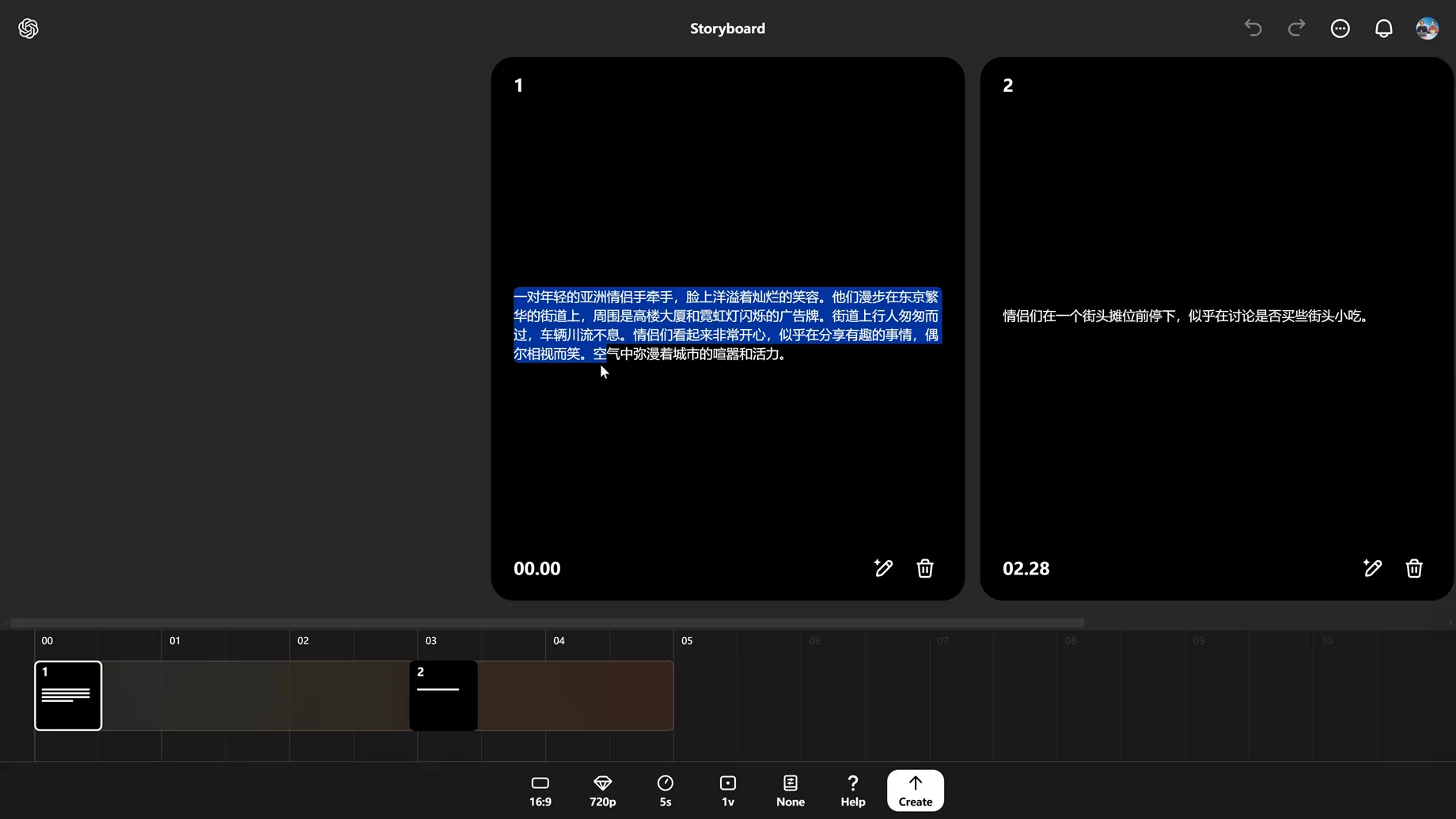Select card 2 thumbnail on the timeline
This screenshot has width=1456, height=819.
443,696
